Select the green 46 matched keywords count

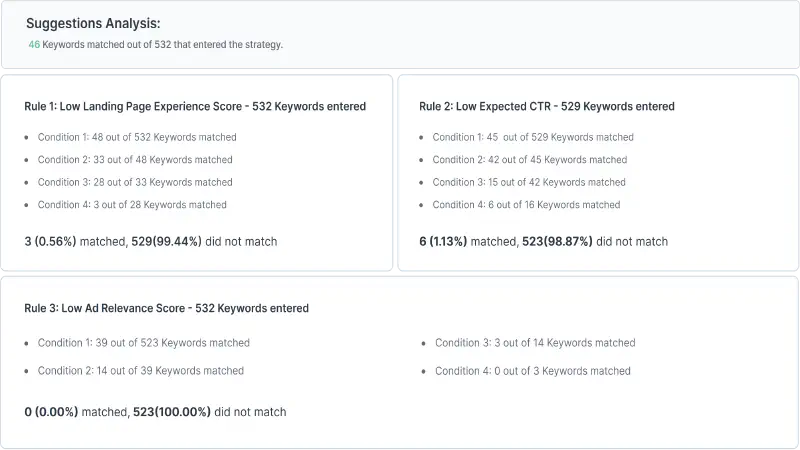click(x=34, y=44)
